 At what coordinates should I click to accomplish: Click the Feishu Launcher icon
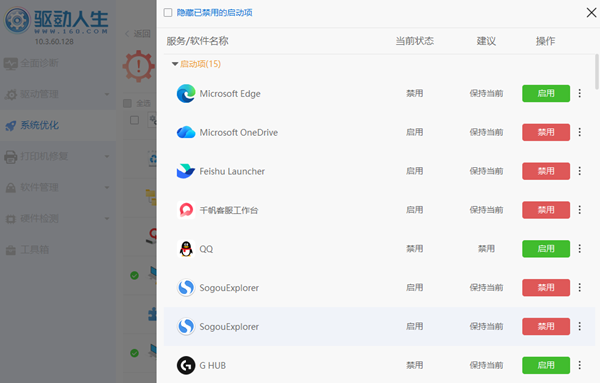click(x=186, y=171)
